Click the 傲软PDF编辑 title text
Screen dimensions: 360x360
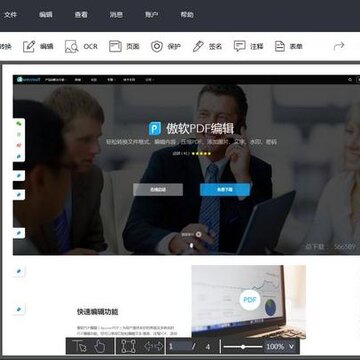click(200, 129)
